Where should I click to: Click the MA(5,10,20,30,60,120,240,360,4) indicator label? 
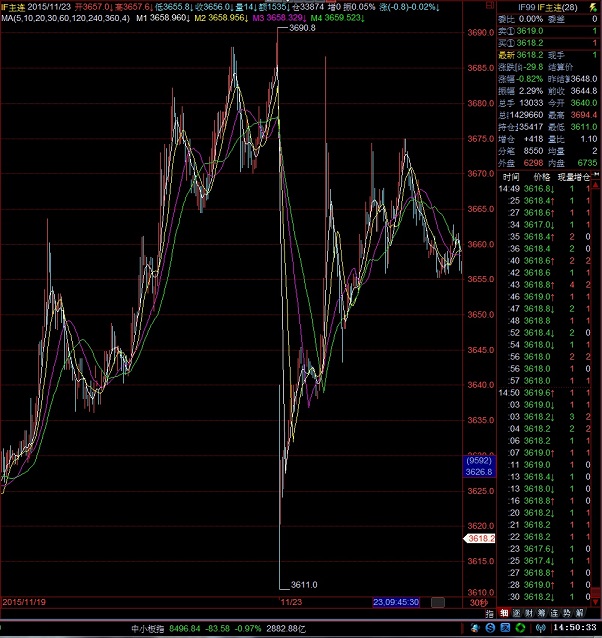[65, 18]
